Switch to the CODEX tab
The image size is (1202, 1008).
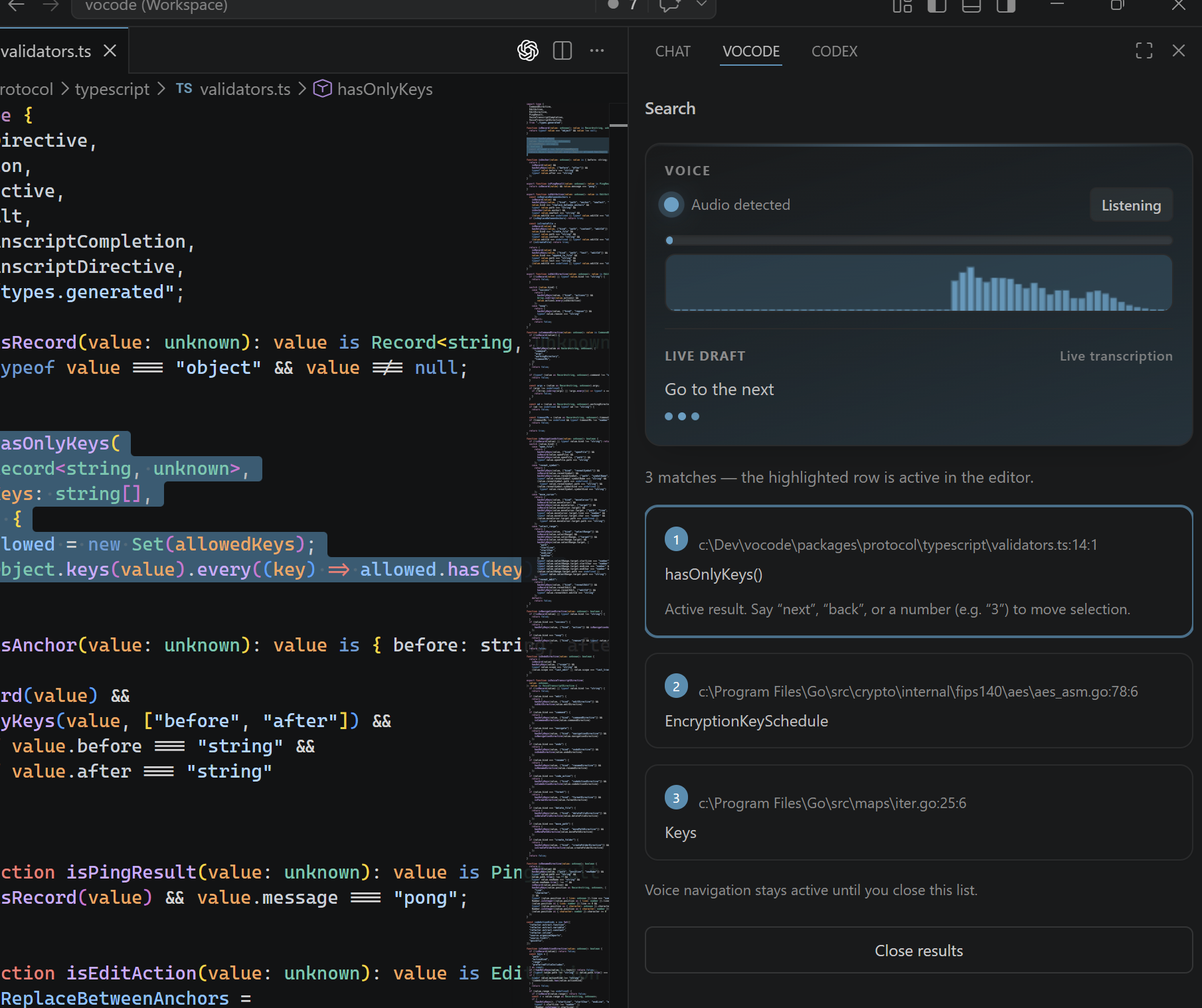tap(834, 51)
